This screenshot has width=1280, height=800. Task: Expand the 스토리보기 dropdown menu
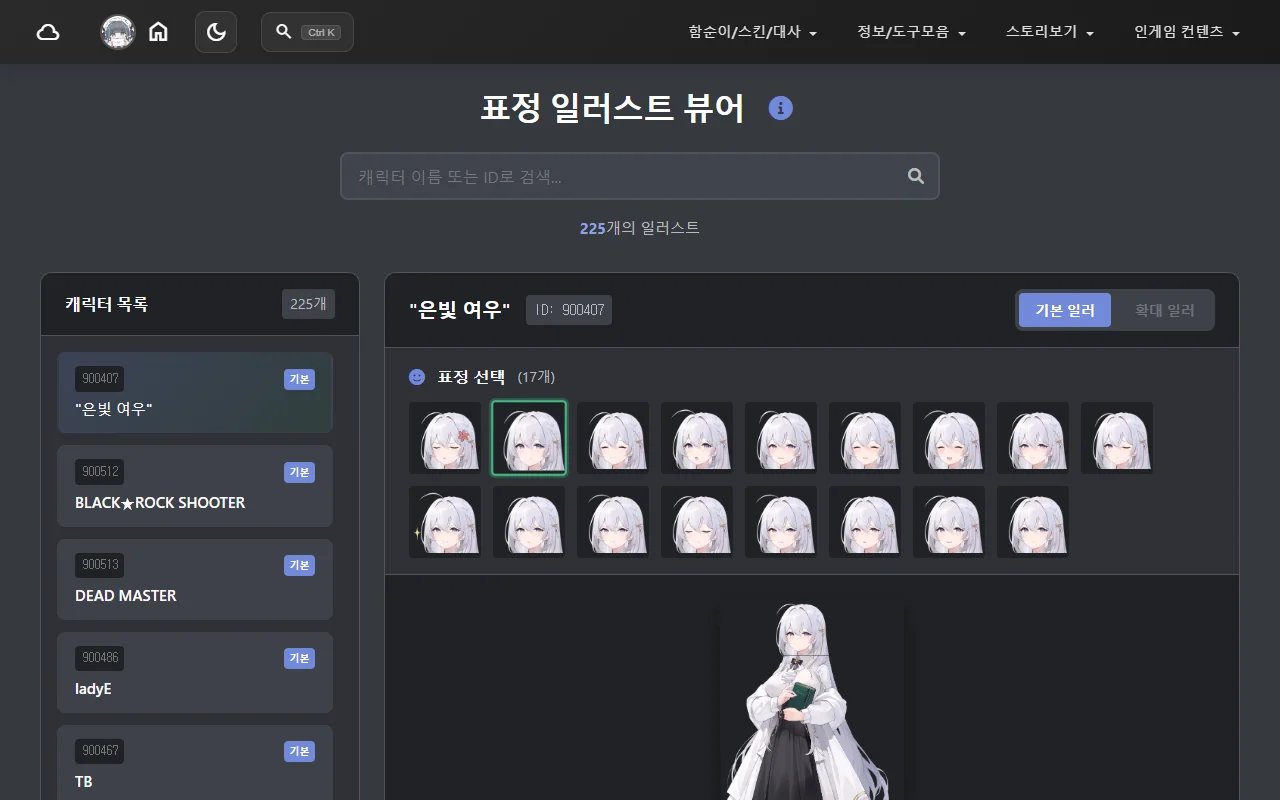tap(1050, 32)
